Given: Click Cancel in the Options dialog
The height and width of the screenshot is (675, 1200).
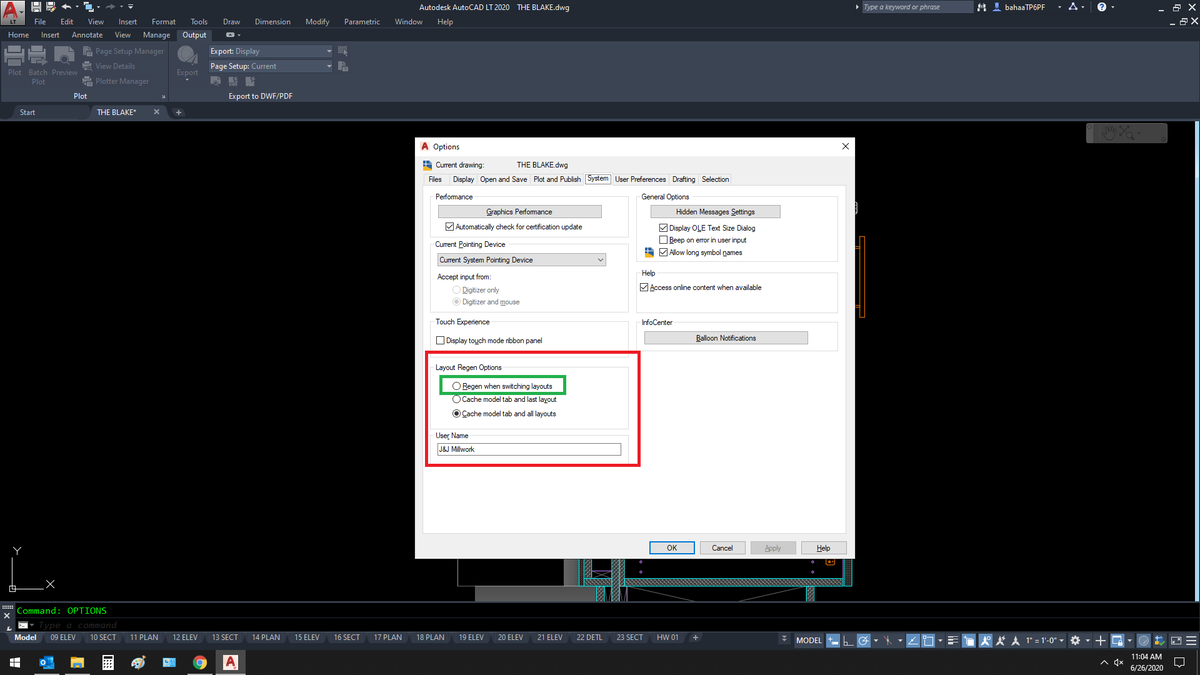Looking at the screenshot, I should point(723,547).
